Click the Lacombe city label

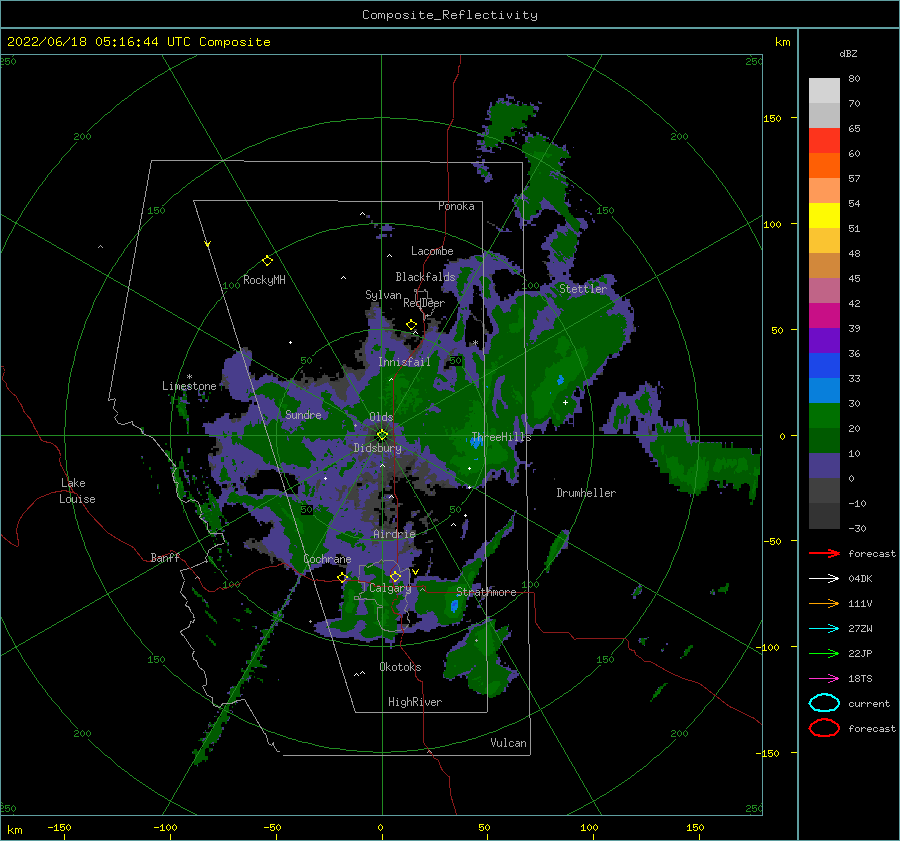(432, 251)
